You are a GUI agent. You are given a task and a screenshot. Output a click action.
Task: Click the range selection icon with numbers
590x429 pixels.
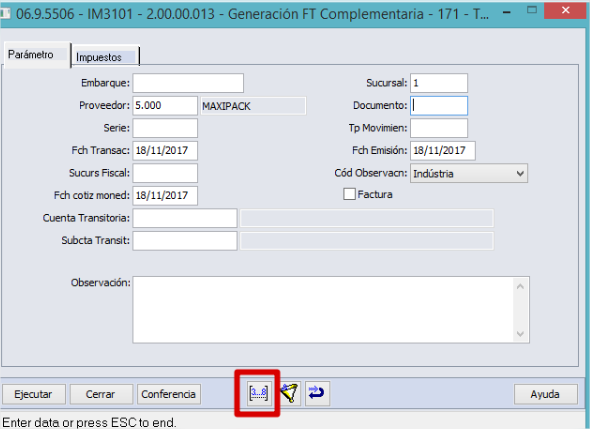click(x=259, y=394)
